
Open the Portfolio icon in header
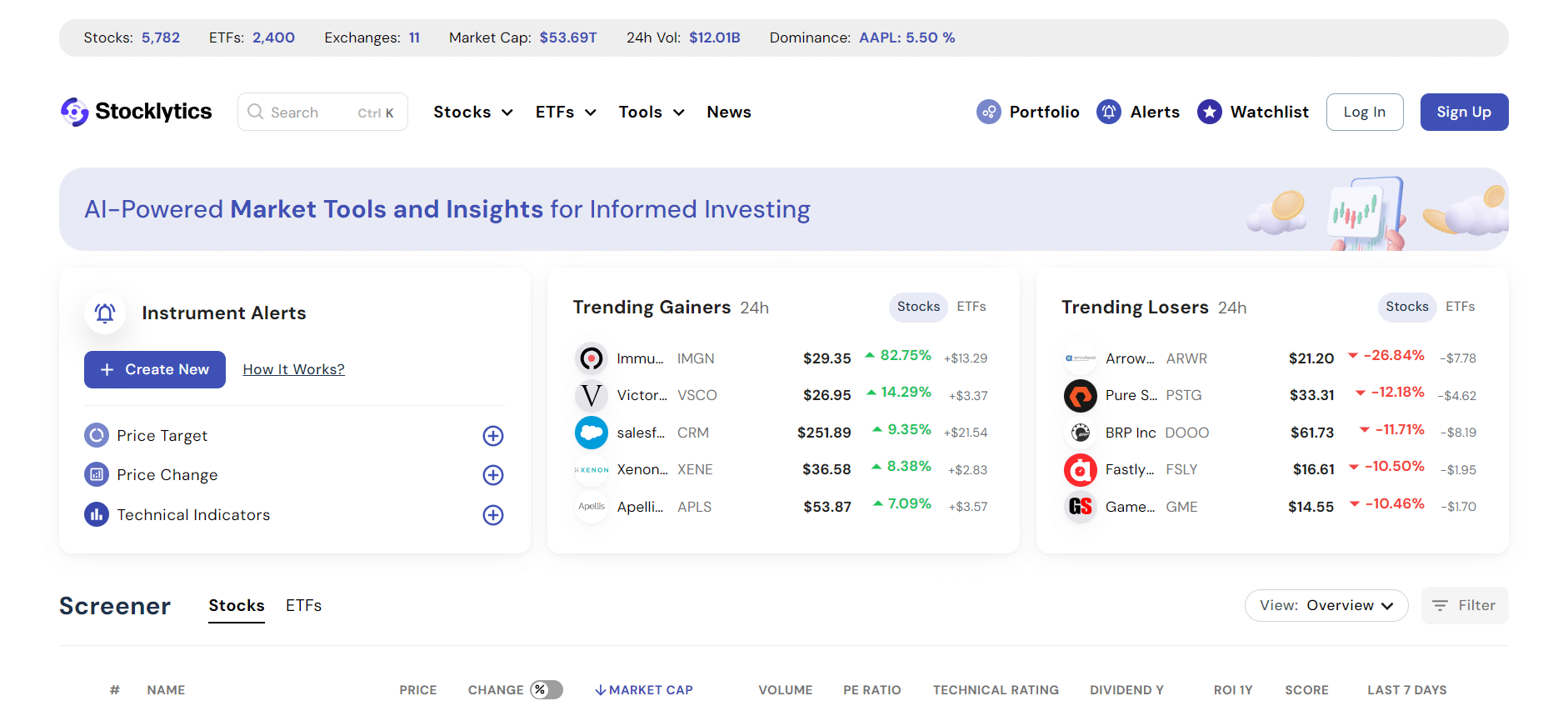[x=988, y=112]
